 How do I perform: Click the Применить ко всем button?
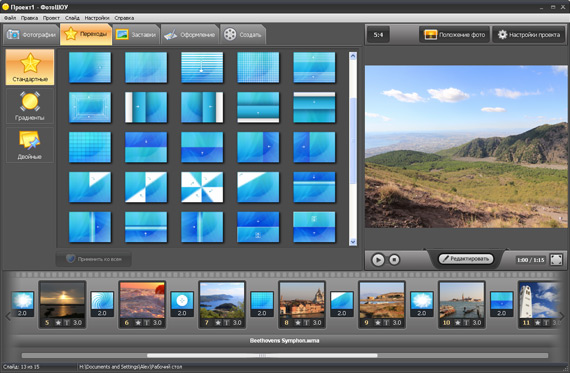[x=94, y=259]
